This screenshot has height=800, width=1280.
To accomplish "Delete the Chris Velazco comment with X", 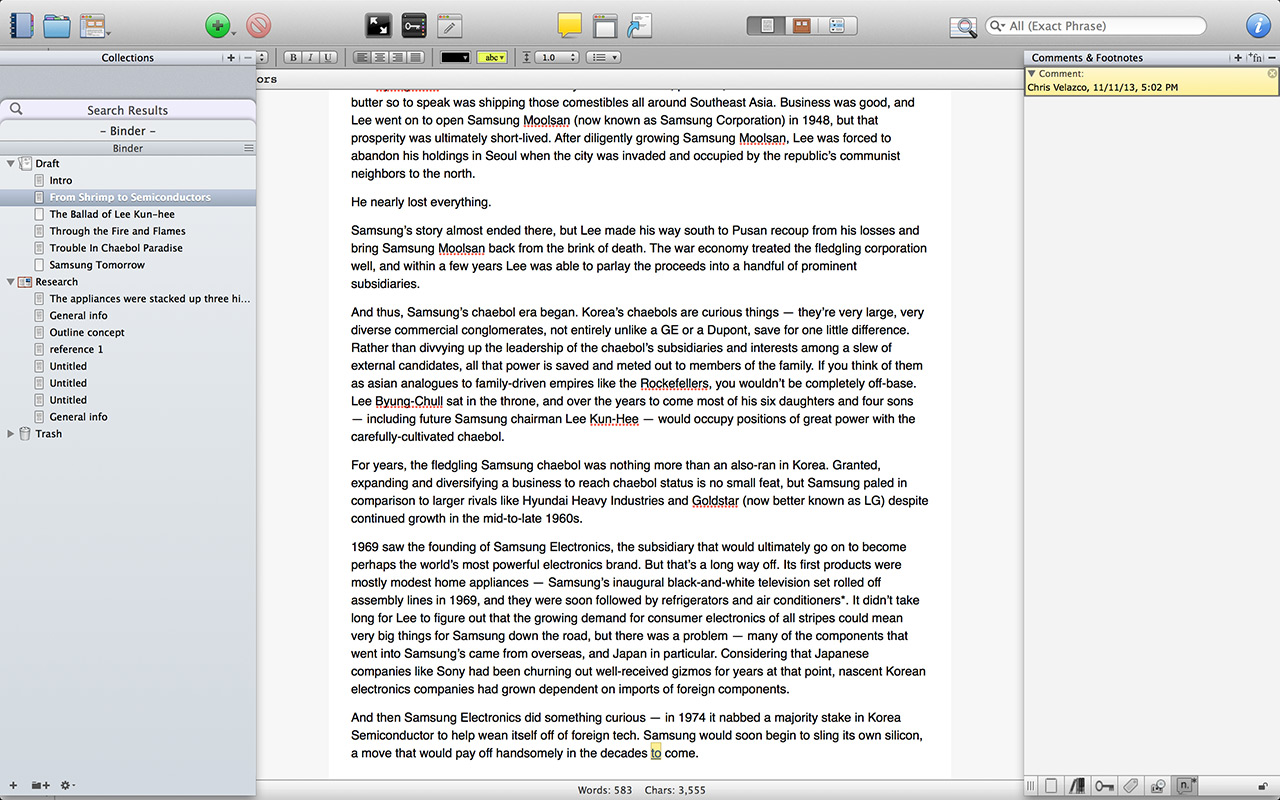I will [1272, 74].
